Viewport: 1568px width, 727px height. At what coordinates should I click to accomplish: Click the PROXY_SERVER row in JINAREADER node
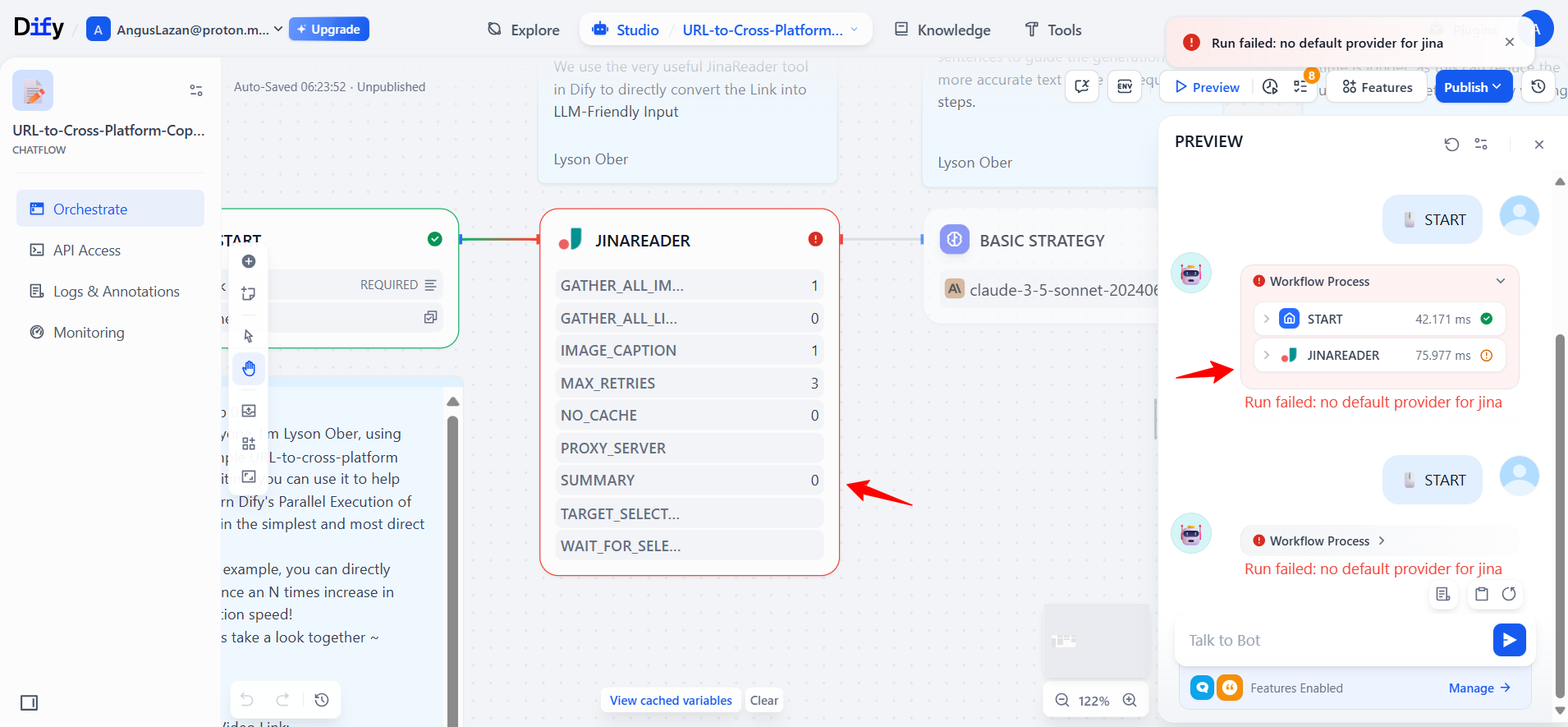(x=690, y=448)
